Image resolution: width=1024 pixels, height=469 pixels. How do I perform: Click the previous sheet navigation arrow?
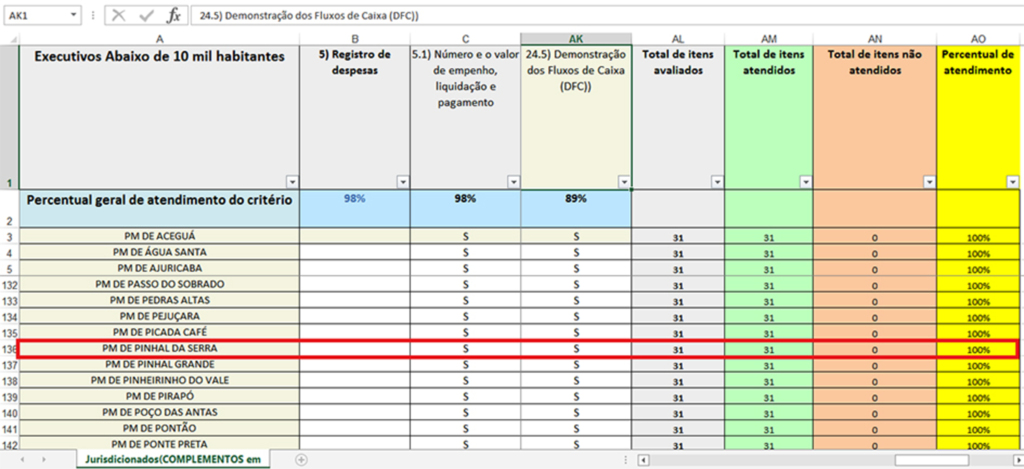click(x=24, y=460)
